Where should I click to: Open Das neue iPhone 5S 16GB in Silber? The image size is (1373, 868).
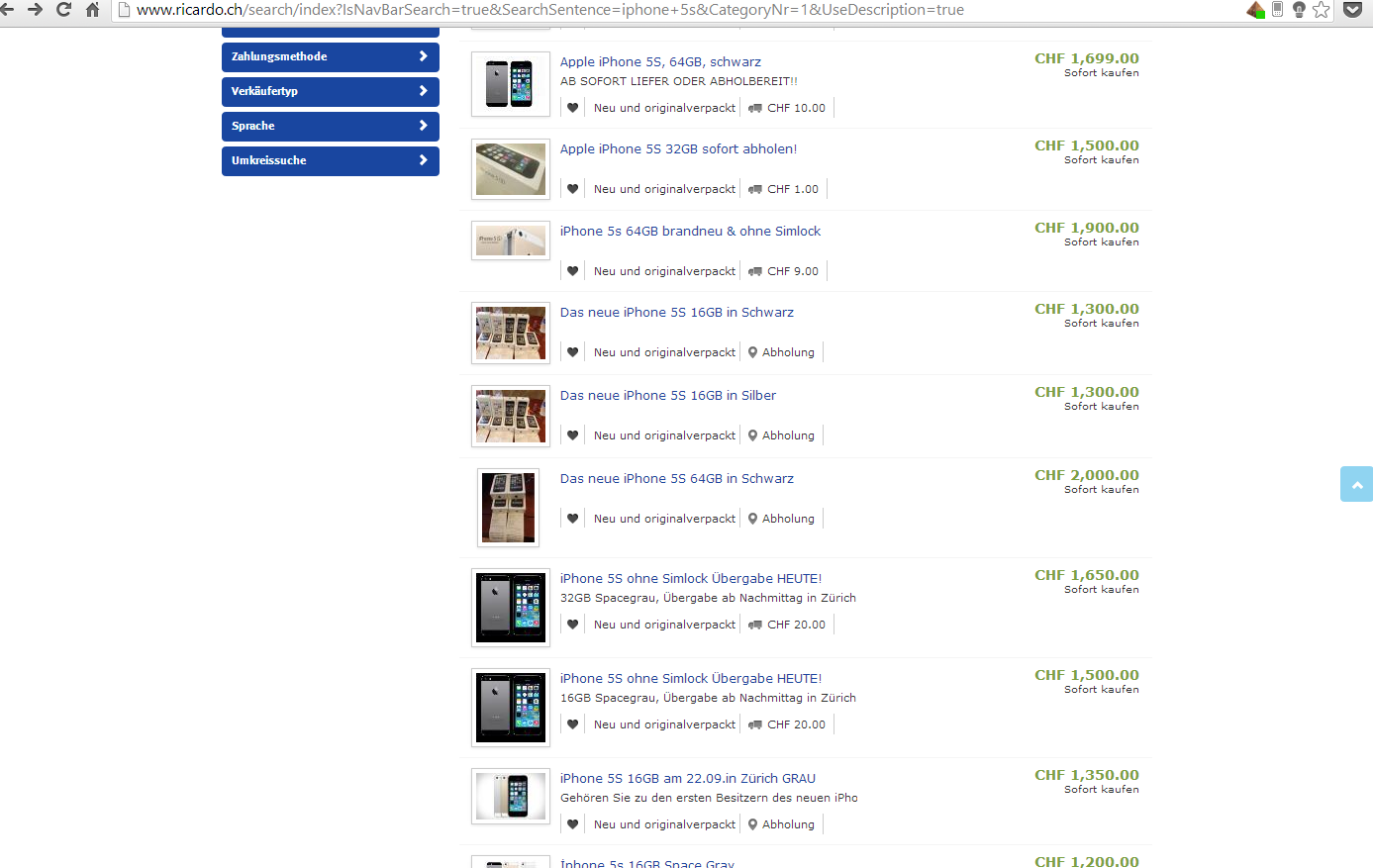tap(668, 395)
